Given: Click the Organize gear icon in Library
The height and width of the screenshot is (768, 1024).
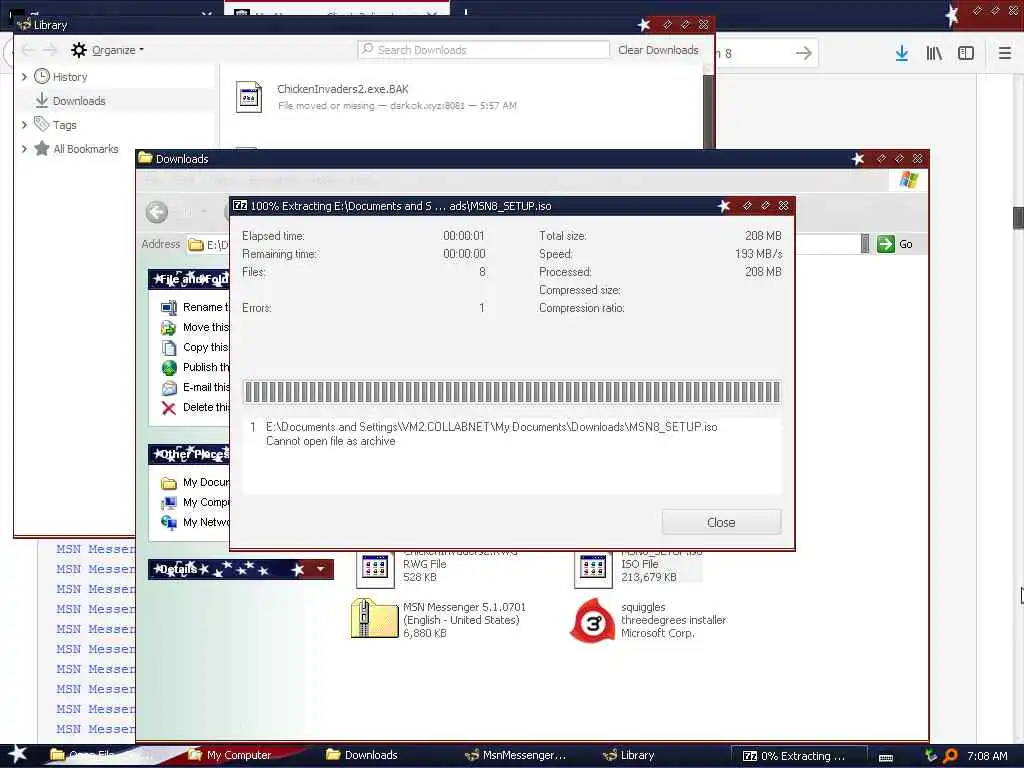Looking at the screenshot, I should [x=79, y=50].
